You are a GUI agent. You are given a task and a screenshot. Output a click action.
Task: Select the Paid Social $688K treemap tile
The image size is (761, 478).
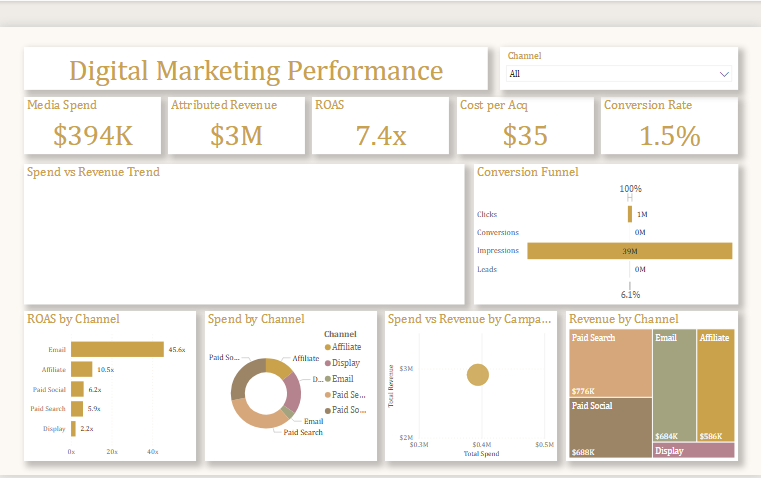coord(610,428)
